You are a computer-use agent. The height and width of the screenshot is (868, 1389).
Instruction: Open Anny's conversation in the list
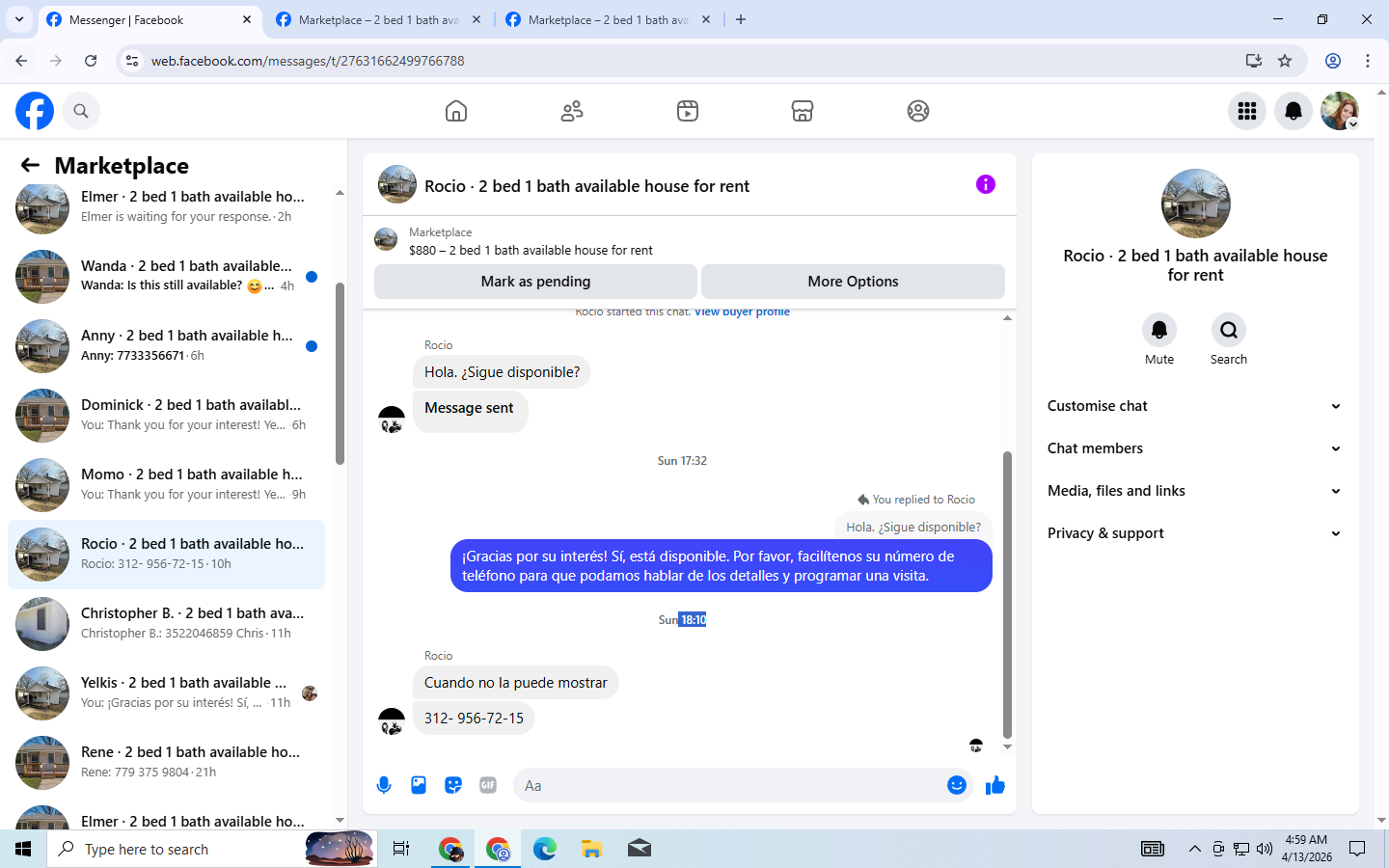[x=166, y=346]
